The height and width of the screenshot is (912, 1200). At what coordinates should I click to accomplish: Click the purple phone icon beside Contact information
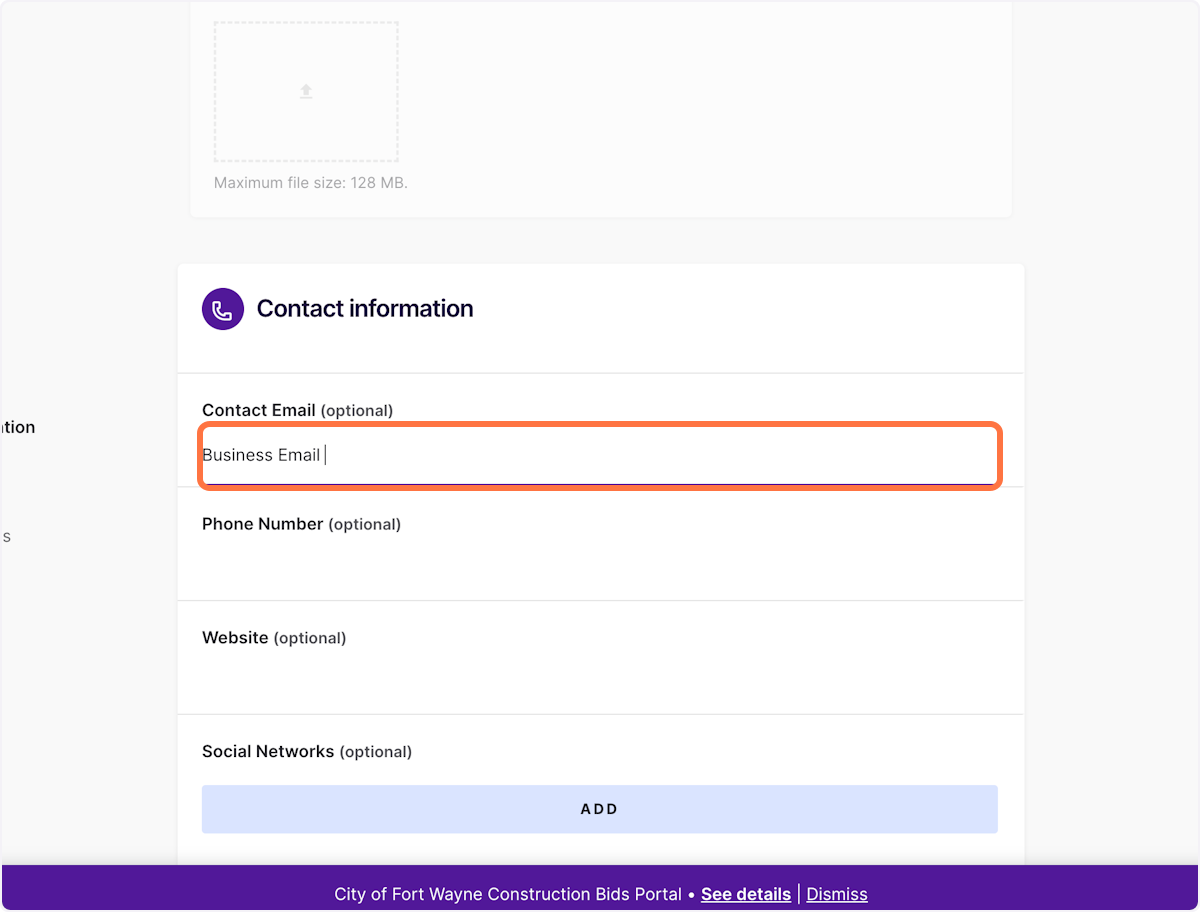(223, 309)
